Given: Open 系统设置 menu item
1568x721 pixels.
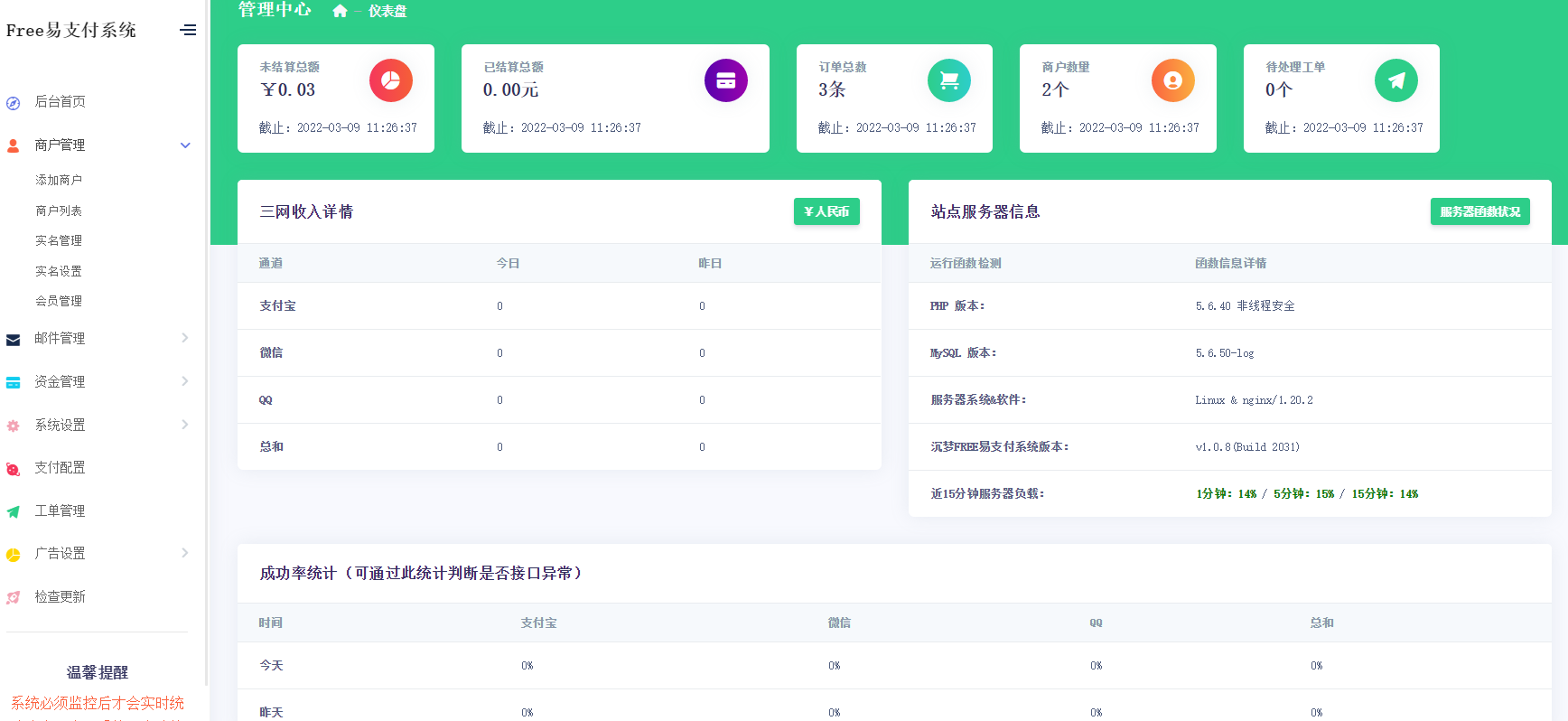Looking at the screenshot, I should (x=60, y=425).
